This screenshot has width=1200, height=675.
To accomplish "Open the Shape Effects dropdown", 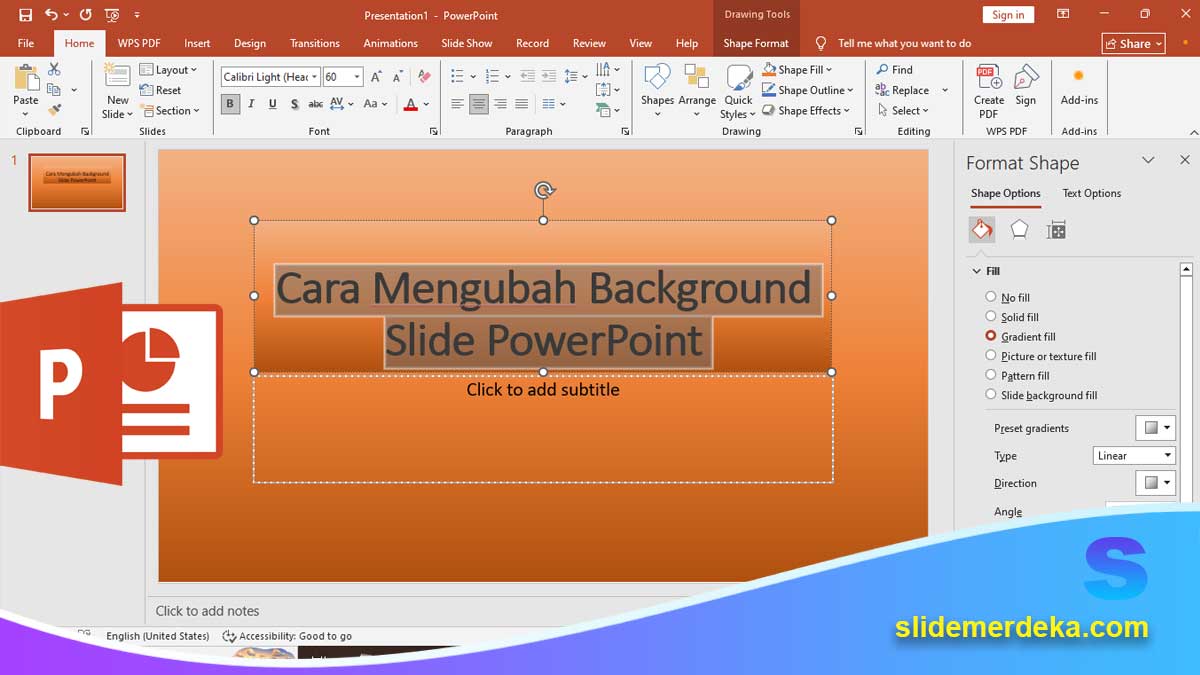I will (806, 111).
